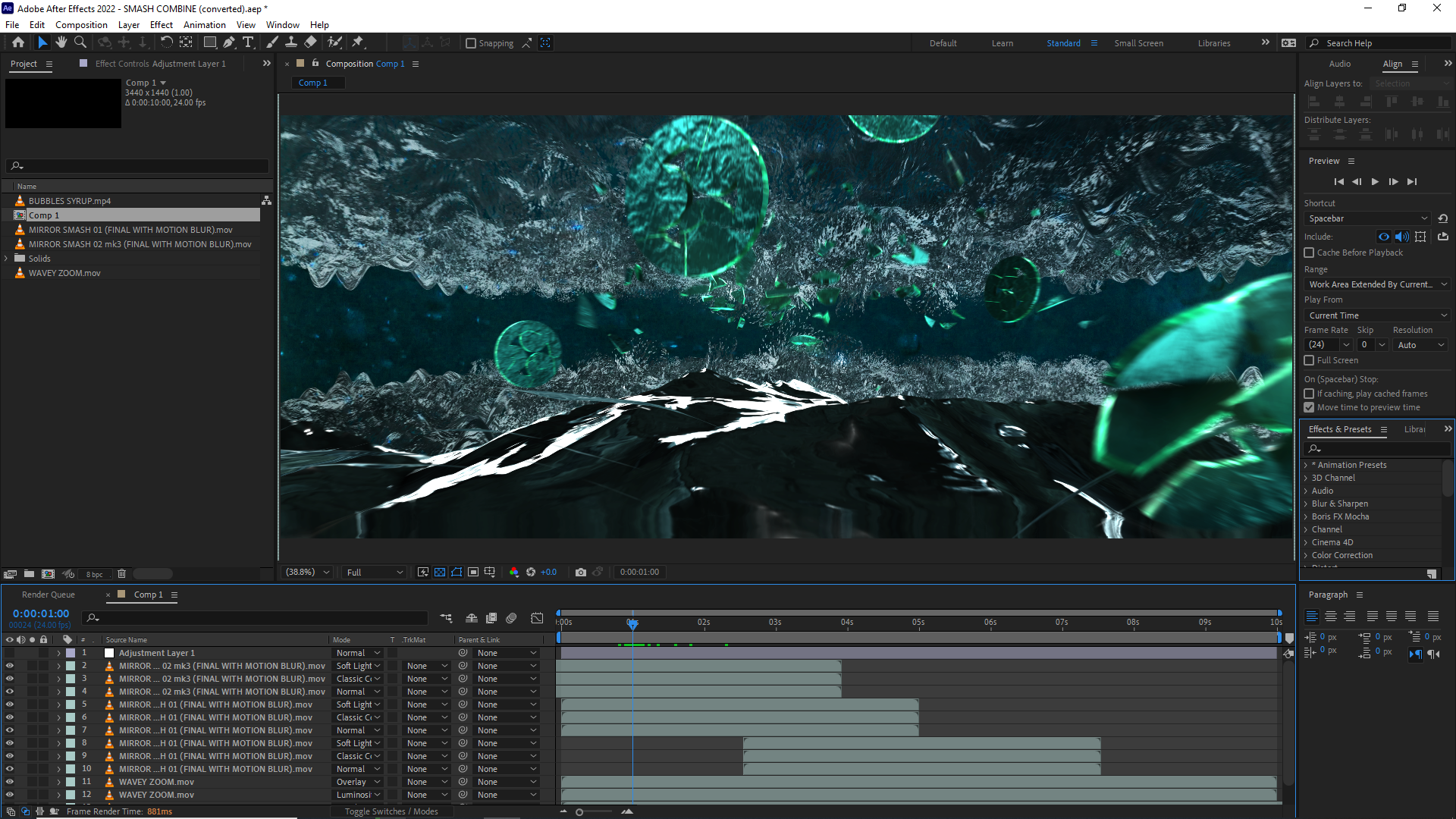Select the Pen tool
1456x819 pixels.
tap(229, 42)
